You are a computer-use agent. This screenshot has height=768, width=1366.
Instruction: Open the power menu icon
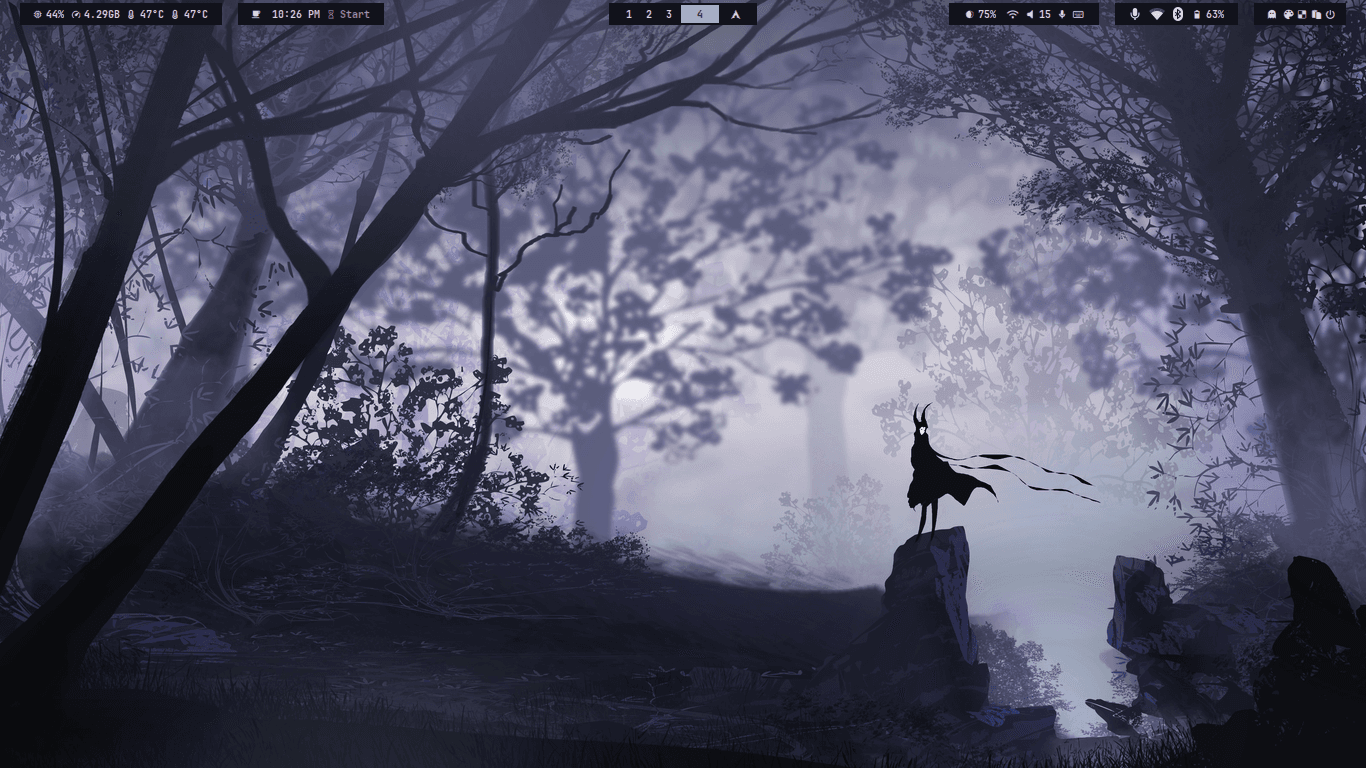(x=1331, y=14)
